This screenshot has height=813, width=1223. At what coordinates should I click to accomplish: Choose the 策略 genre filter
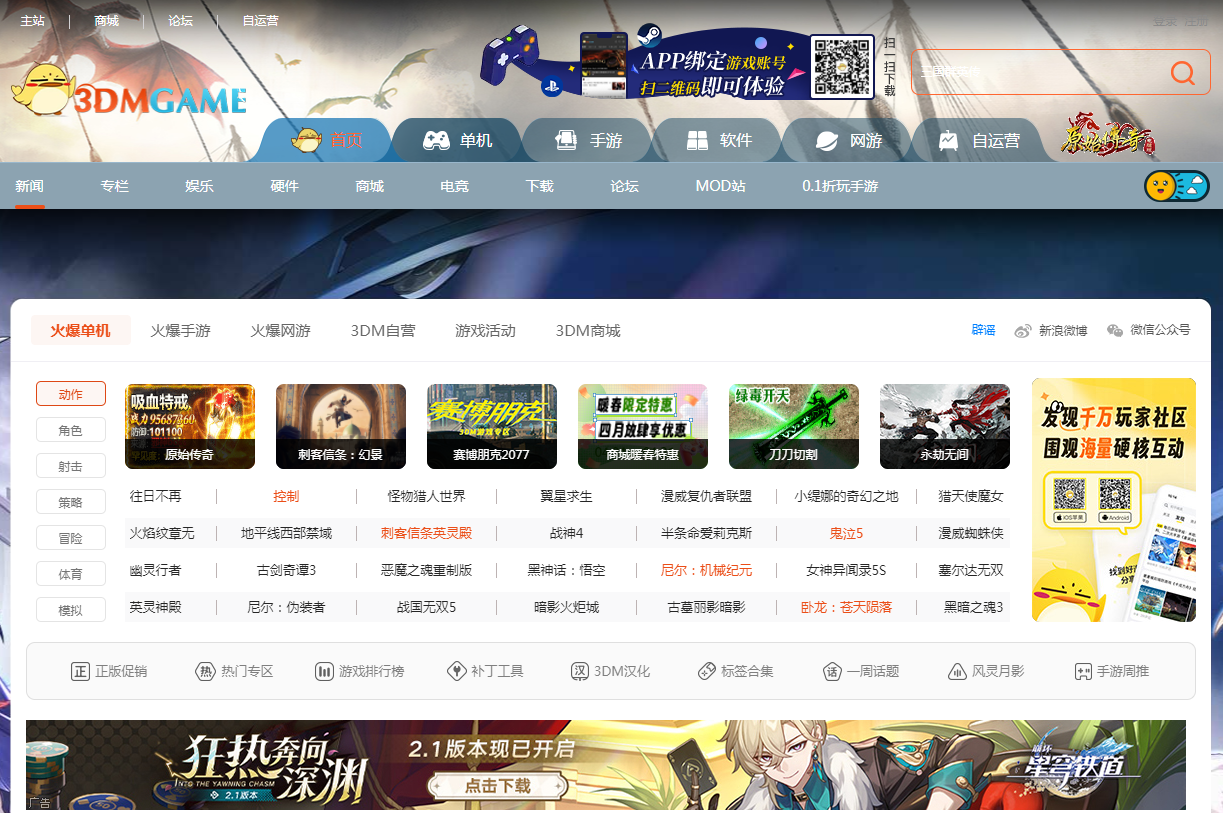[x=71, y=502]
